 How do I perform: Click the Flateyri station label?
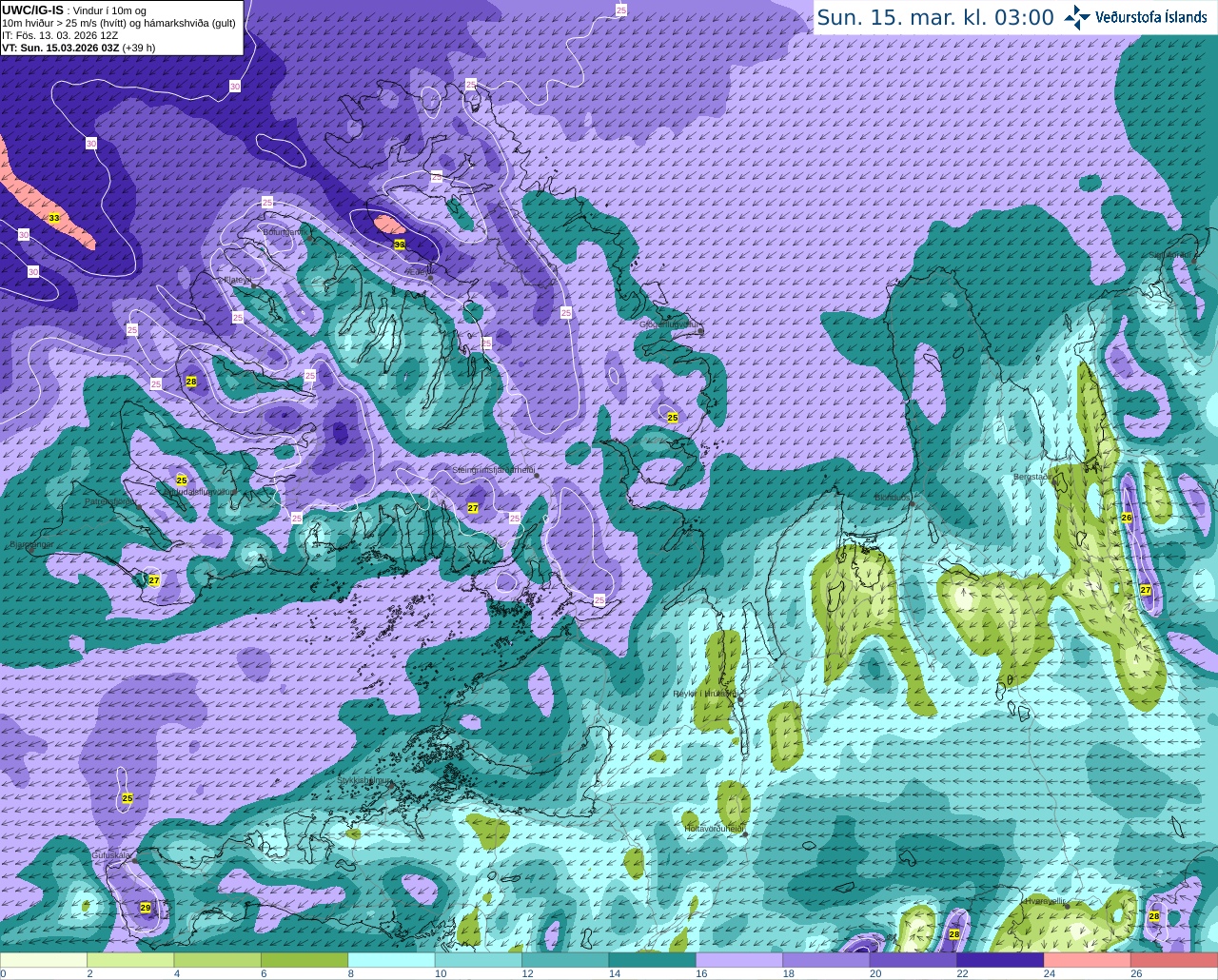coord(237,280)
